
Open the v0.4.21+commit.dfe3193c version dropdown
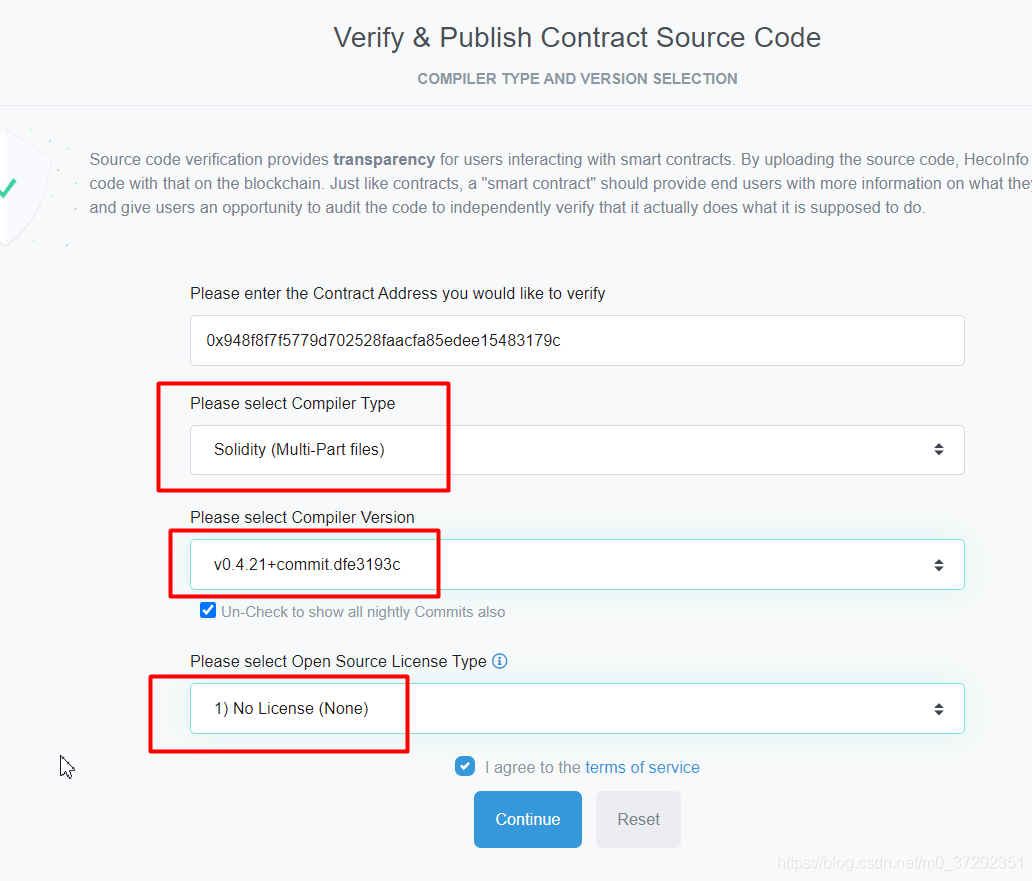click(577, 565)
